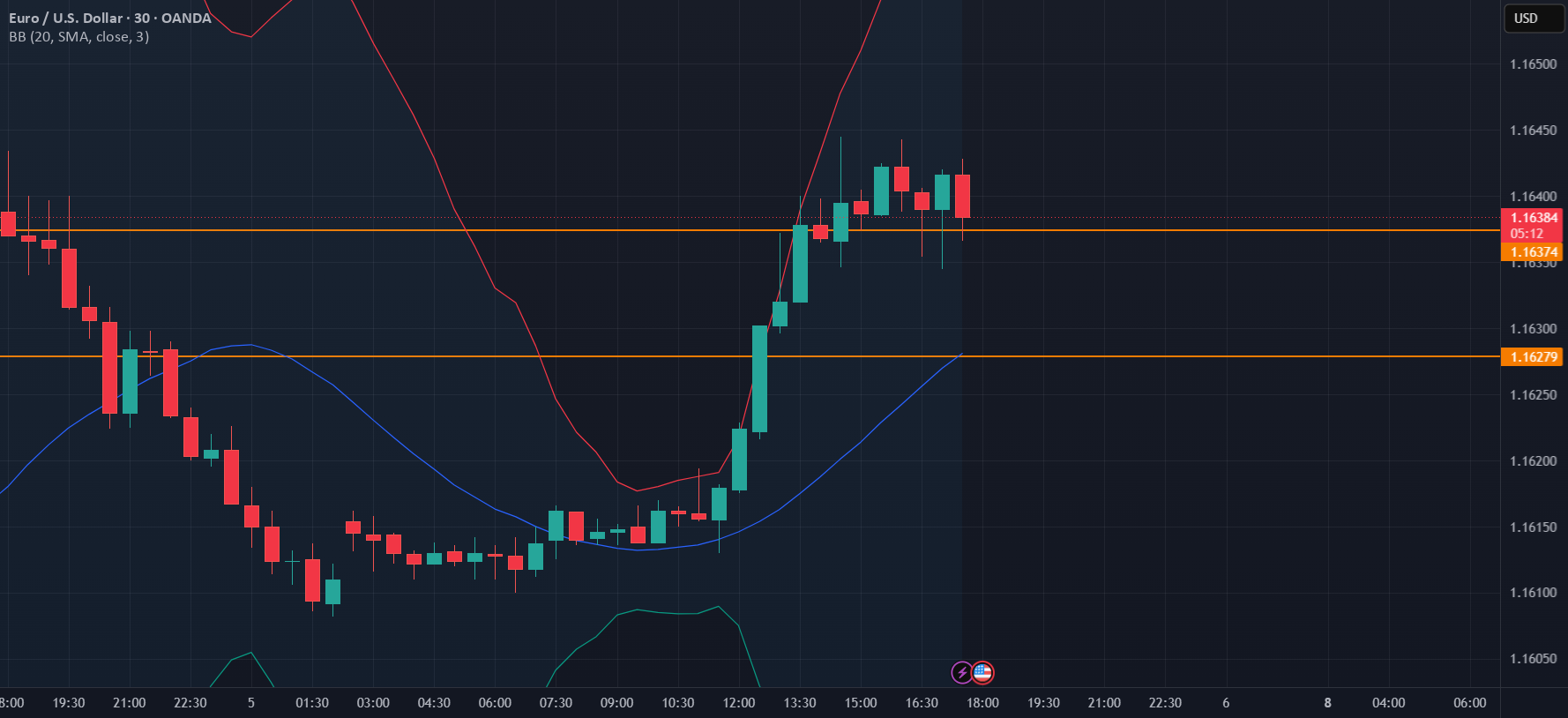The height and width of the screenshot is (718, 1568).
Task: Click the purple lightning event icon
Action: (x=962, y=673)
